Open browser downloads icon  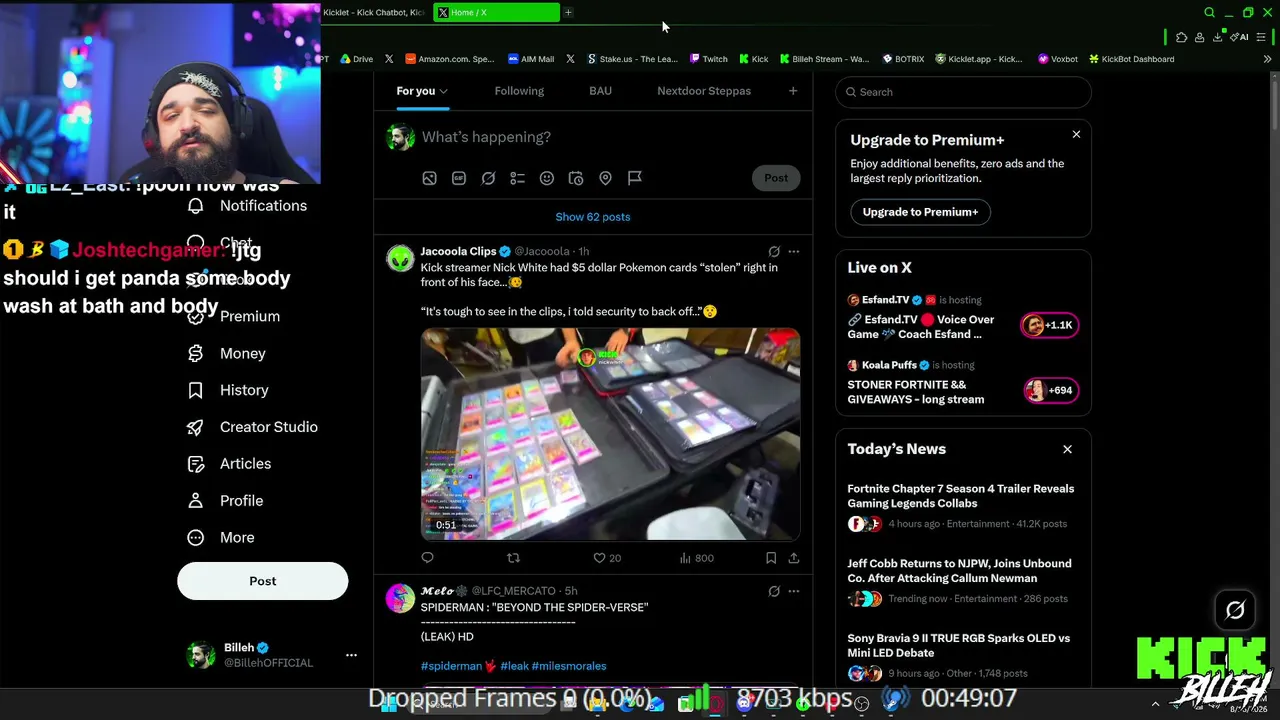[x=1217, y=38]
